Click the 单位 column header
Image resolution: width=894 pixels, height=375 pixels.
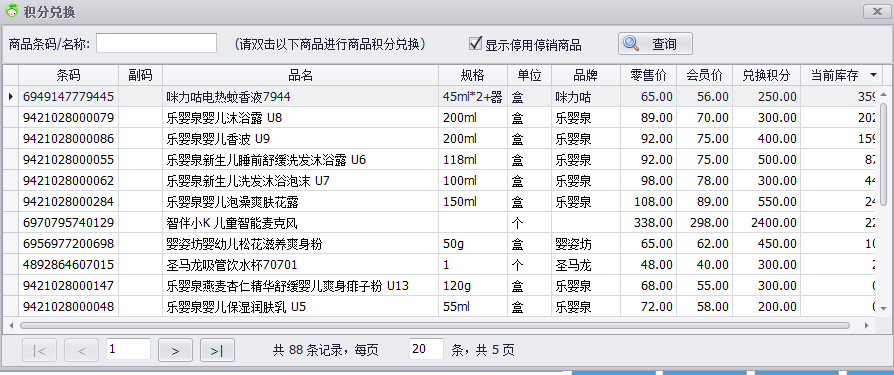[x=529, y=75]
